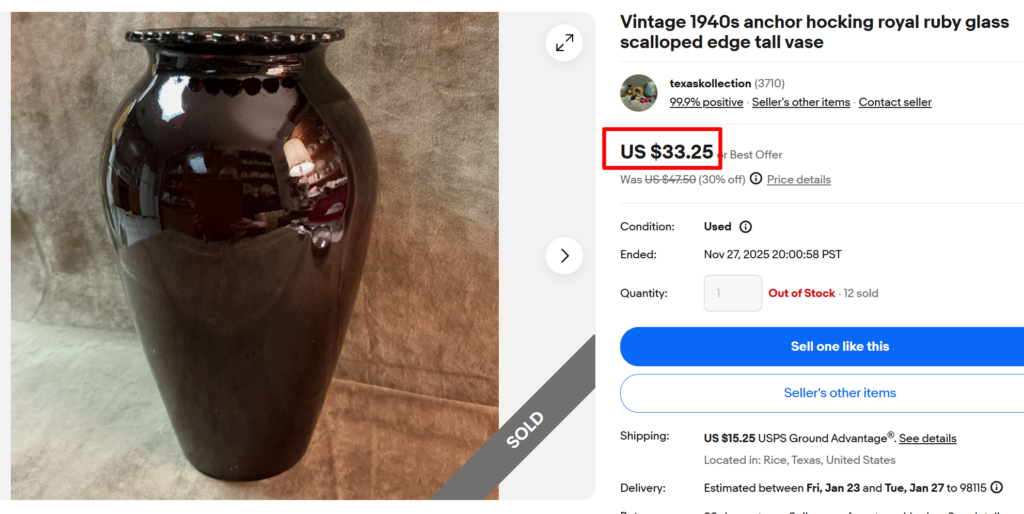1024x514 pixels.
Task: Click the texaskollection seller avatar
Action: pyautogui.click(x=639, y=92)
